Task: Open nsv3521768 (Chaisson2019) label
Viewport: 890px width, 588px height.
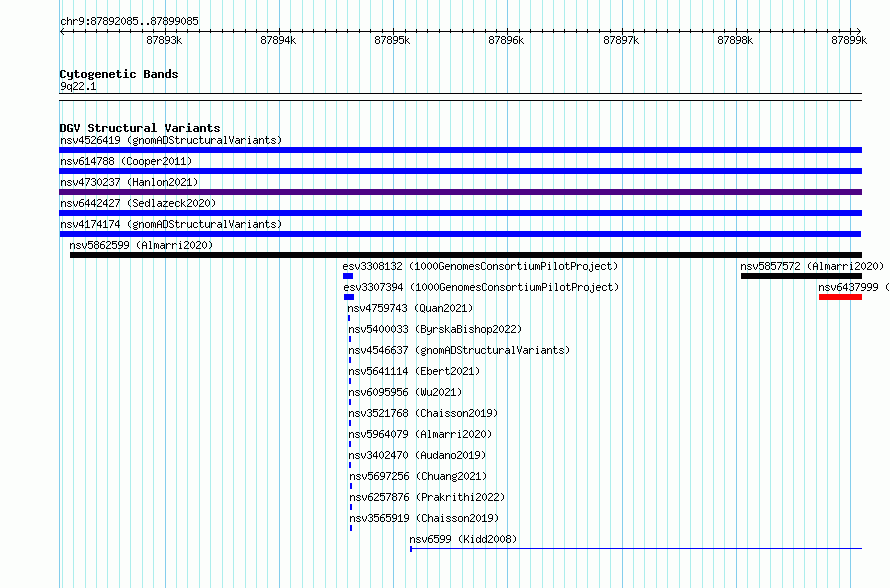Action: [423, 413]
